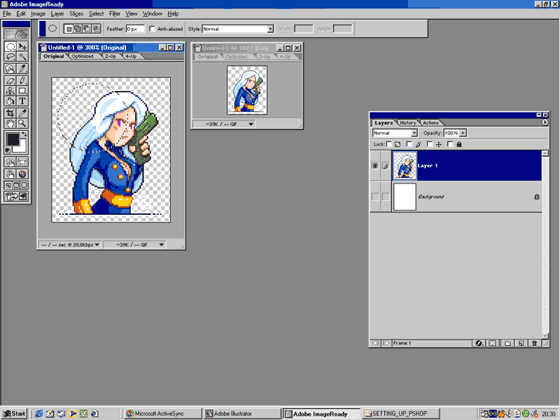Toggle visibility box of Background layer
This screenshot has height=420, width=560.
point(375,196)
